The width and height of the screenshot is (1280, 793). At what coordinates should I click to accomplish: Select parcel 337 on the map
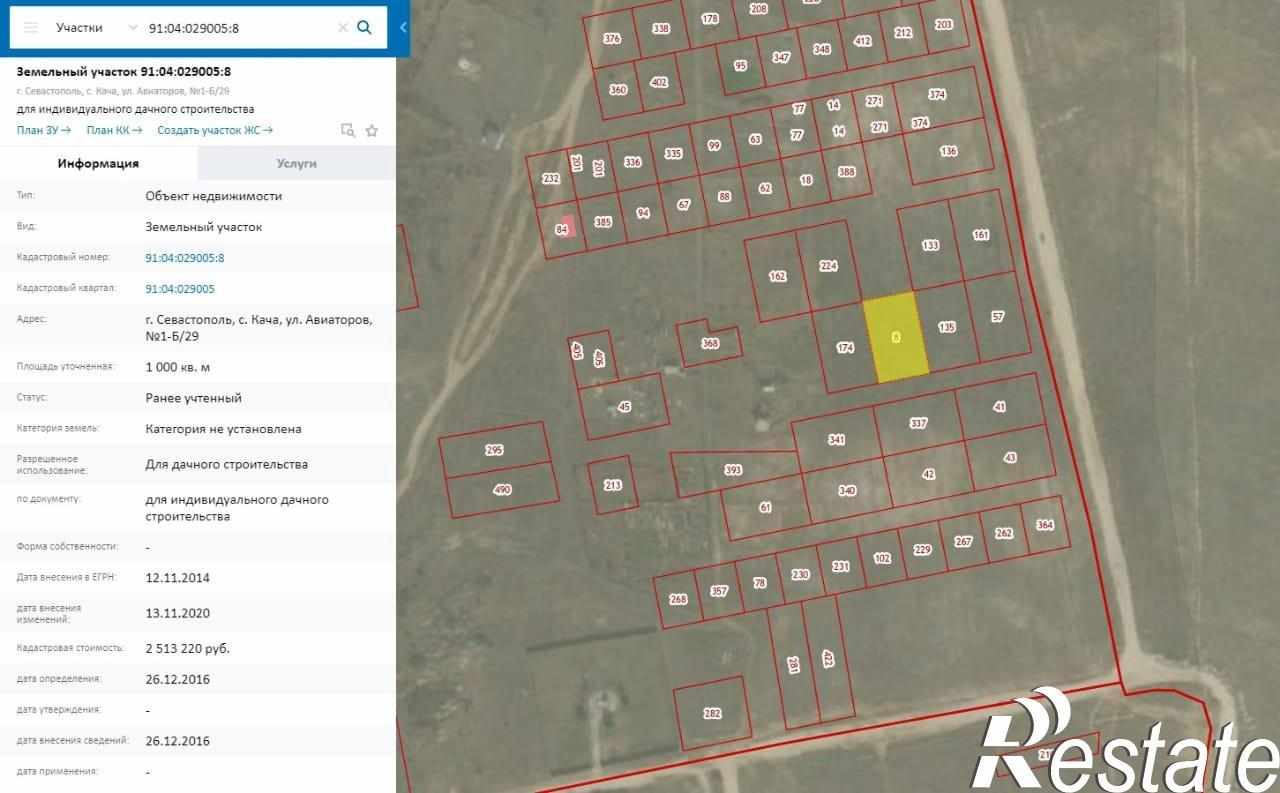[x=918, y=423]
